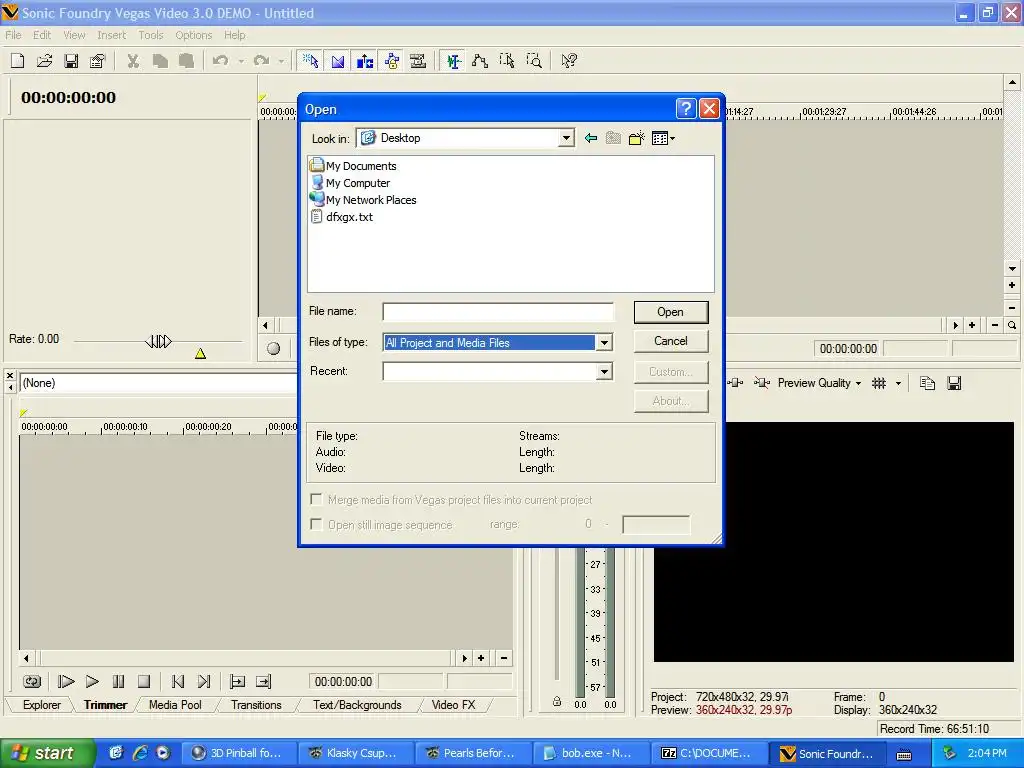Open the Undo history dropdown arrow
This screenshot has width=1024, height=768.
click(x=241, y=61)
